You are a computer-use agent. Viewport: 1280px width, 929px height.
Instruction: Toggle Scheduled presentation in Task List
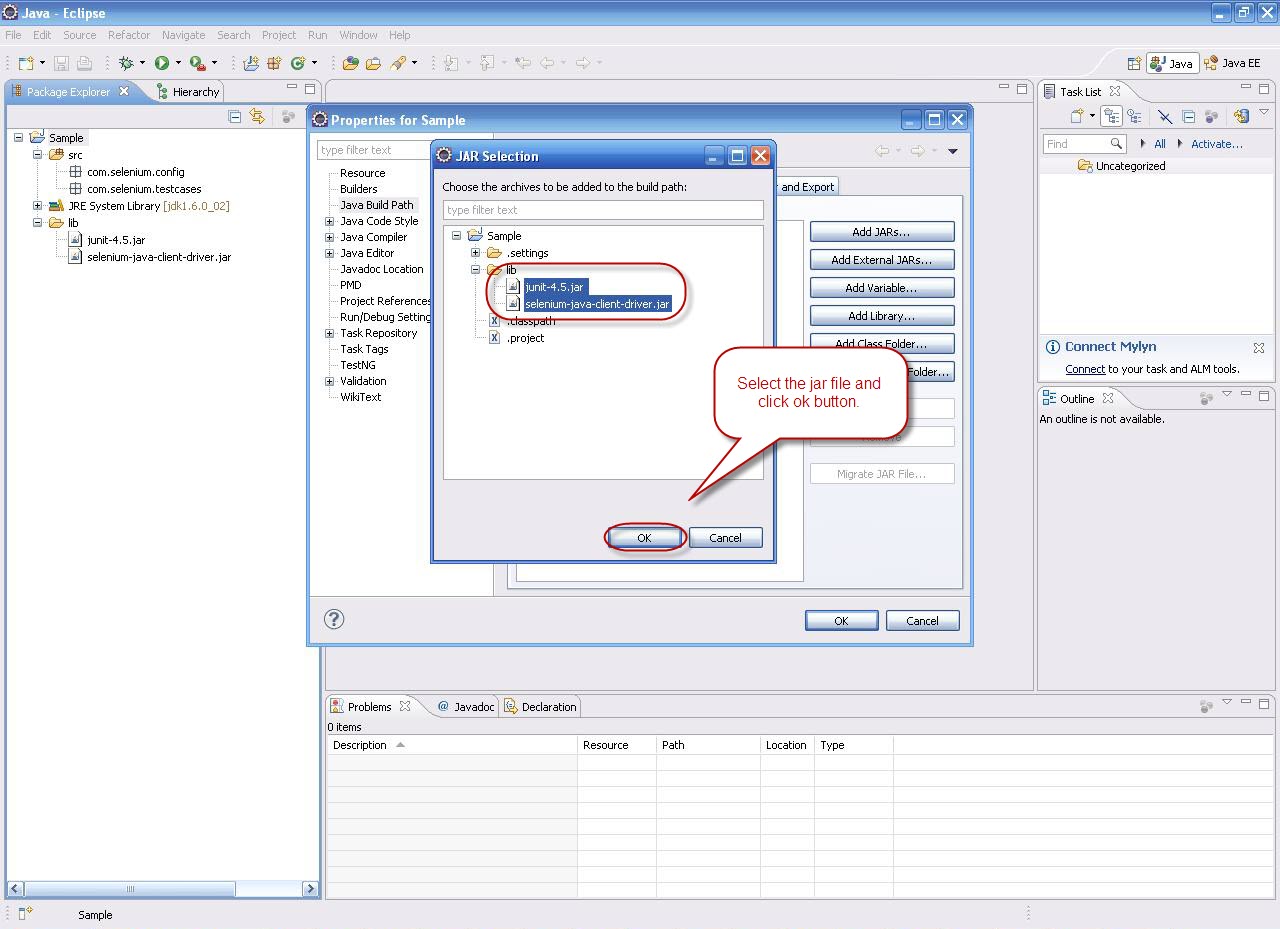1135,116
